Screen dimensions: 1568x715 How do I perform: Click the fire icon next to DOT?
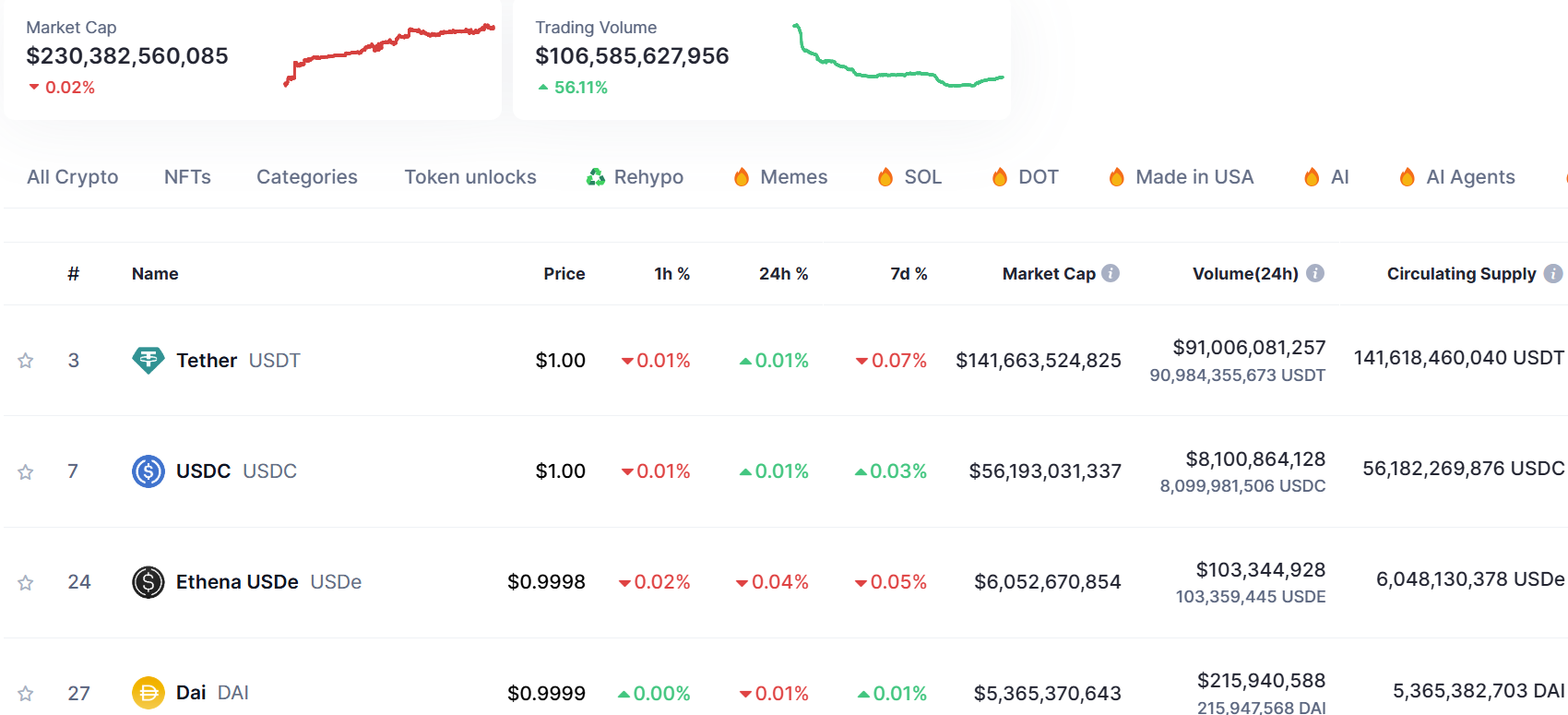(1001, 176)
